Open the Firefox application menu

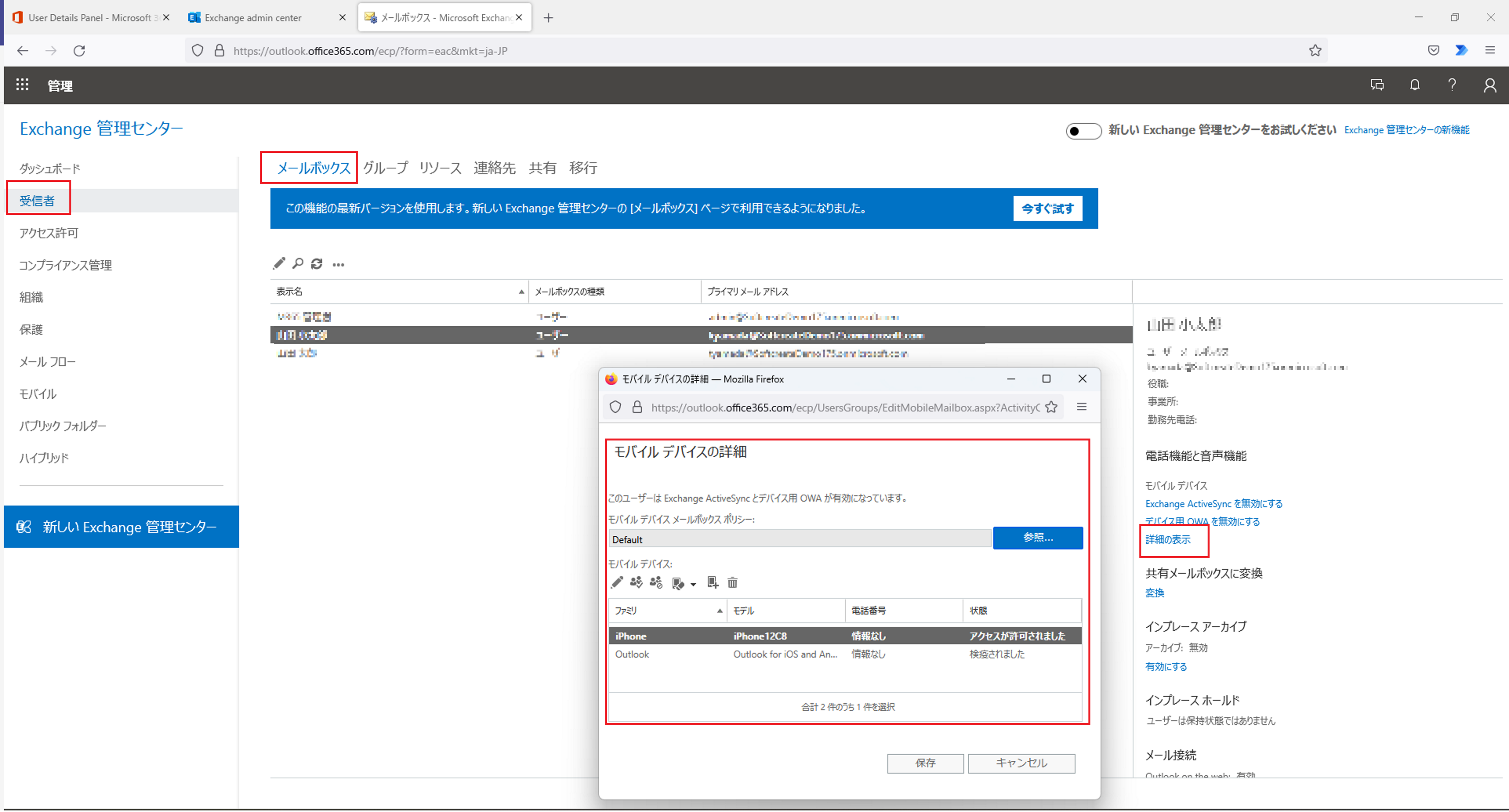click(1490, 51)
